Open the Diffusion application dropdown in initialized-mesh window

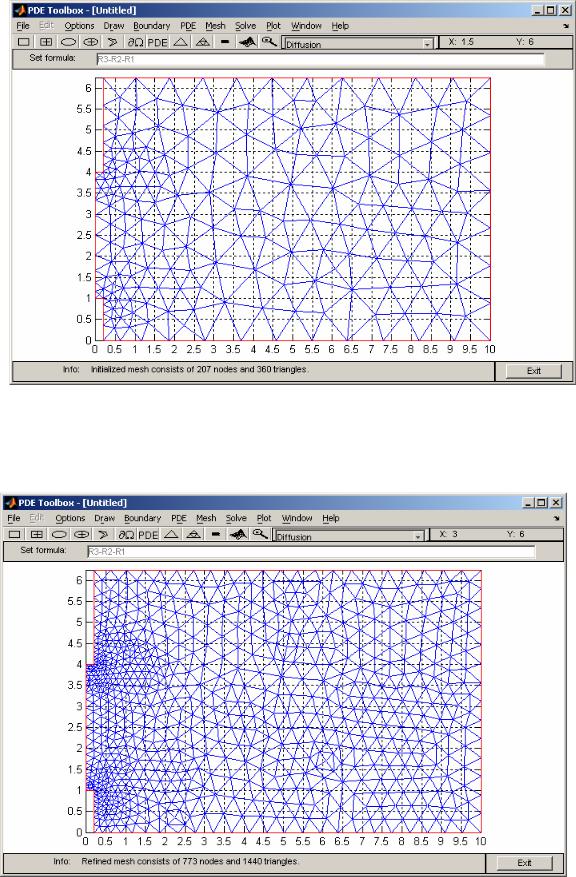[358, 44]
